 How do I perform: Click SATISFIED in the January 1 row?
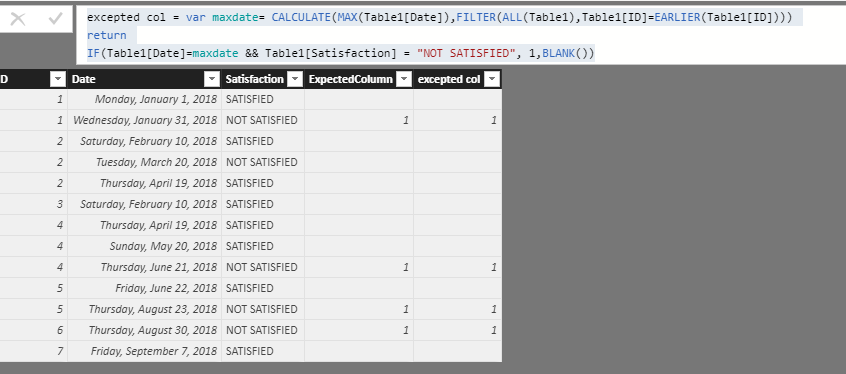click(250, 99)
